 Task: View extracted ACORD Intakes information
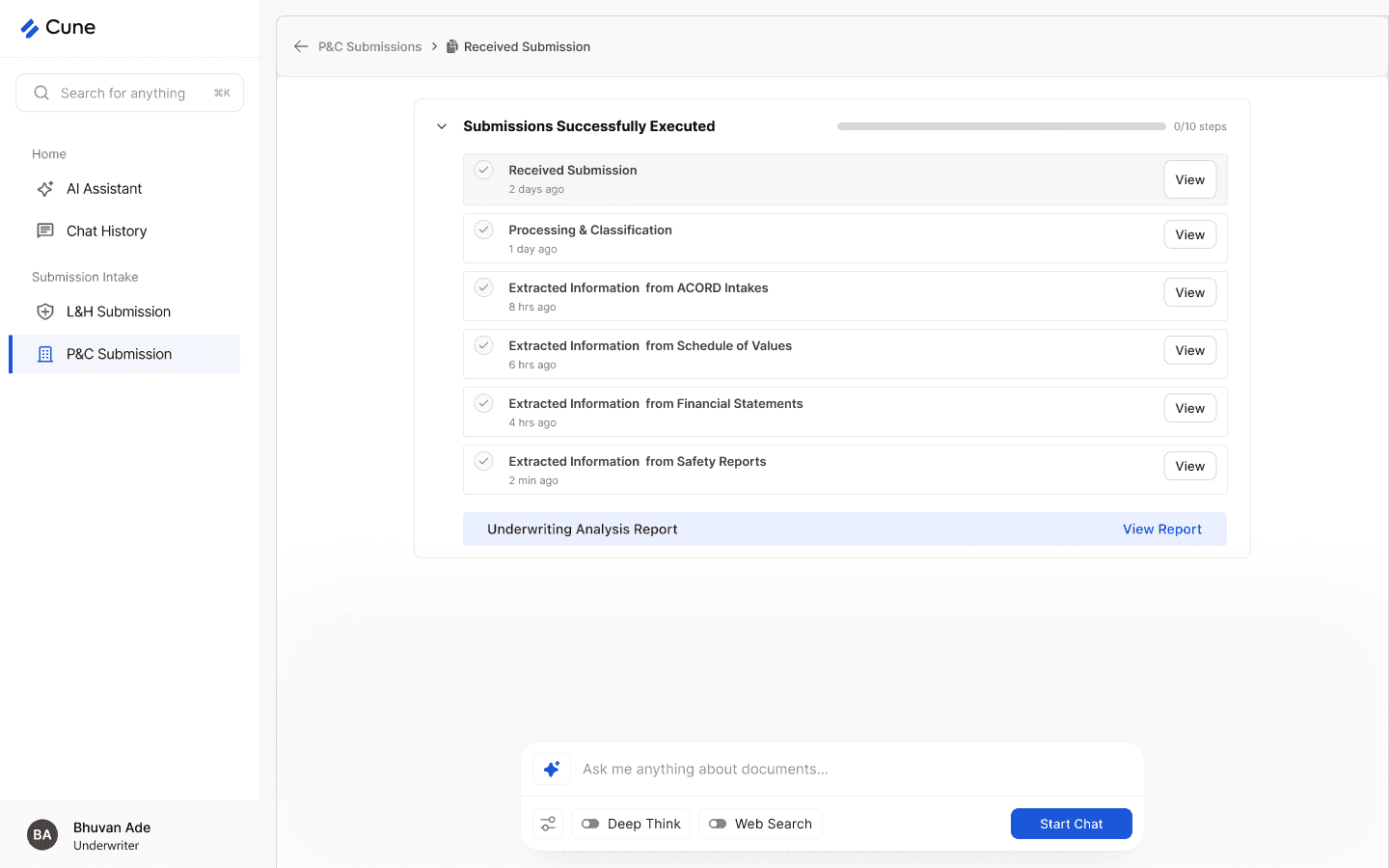(x=1189, y=292)
